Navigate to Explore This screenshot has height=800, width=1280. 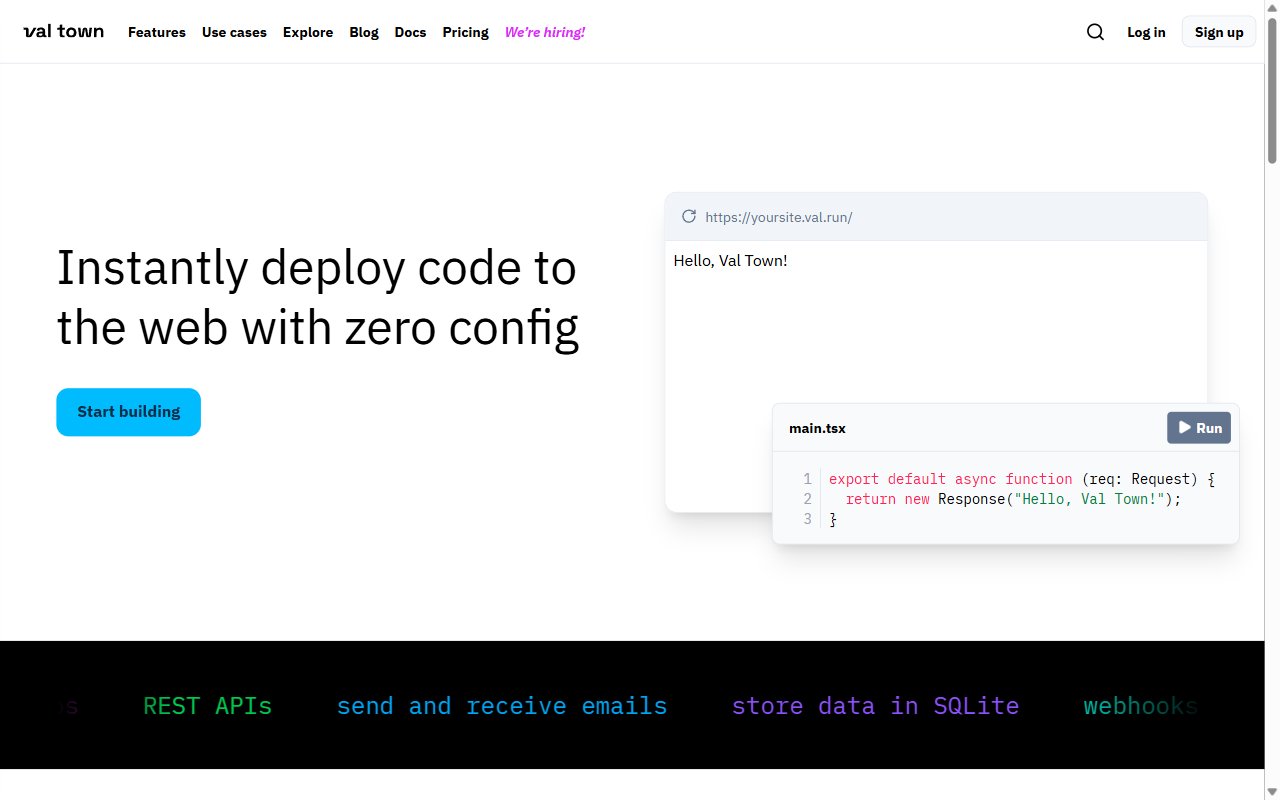308,32
